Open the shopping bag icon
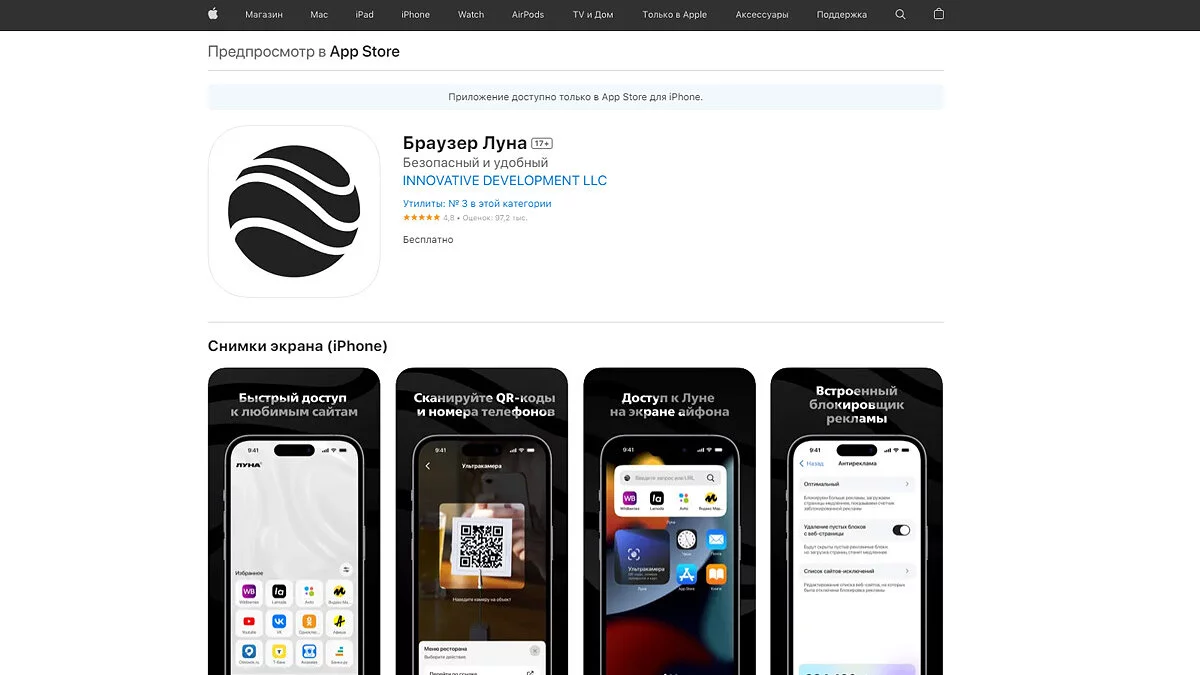 pyautogui.click(x=938, y=14)
